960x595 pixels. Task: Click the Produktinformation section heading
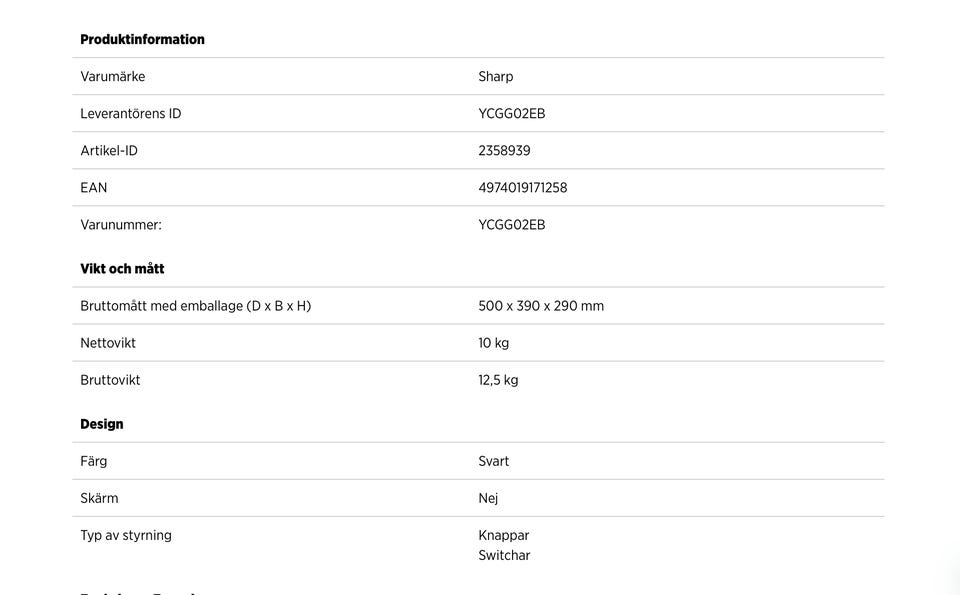pyautogui.click(x=142, y=40)
